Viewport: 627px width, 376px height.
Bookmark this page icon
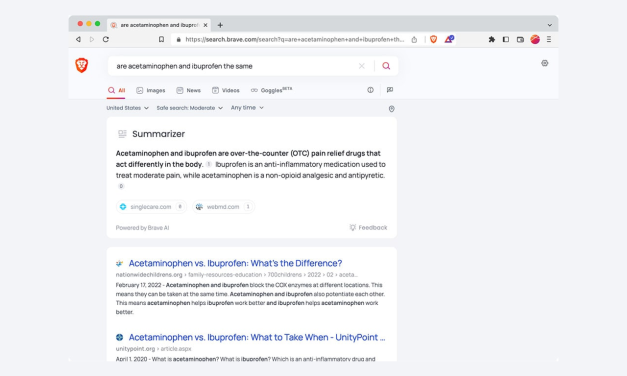tap(161, 39)
